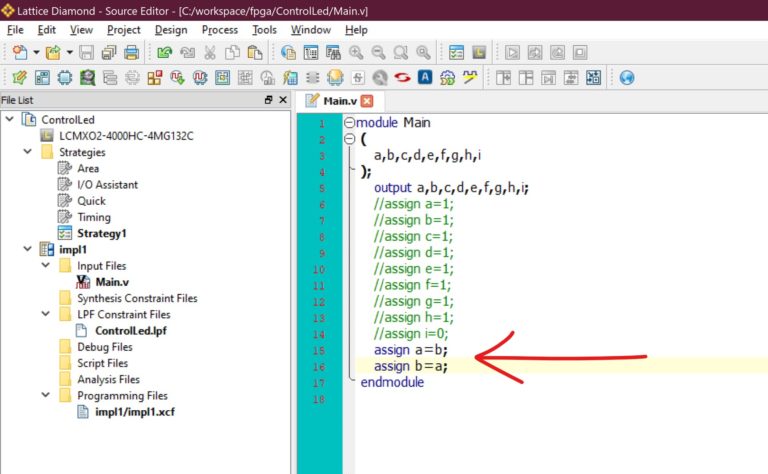
Task: Toggle the fold marker on line 2
Action: point(349,139)
